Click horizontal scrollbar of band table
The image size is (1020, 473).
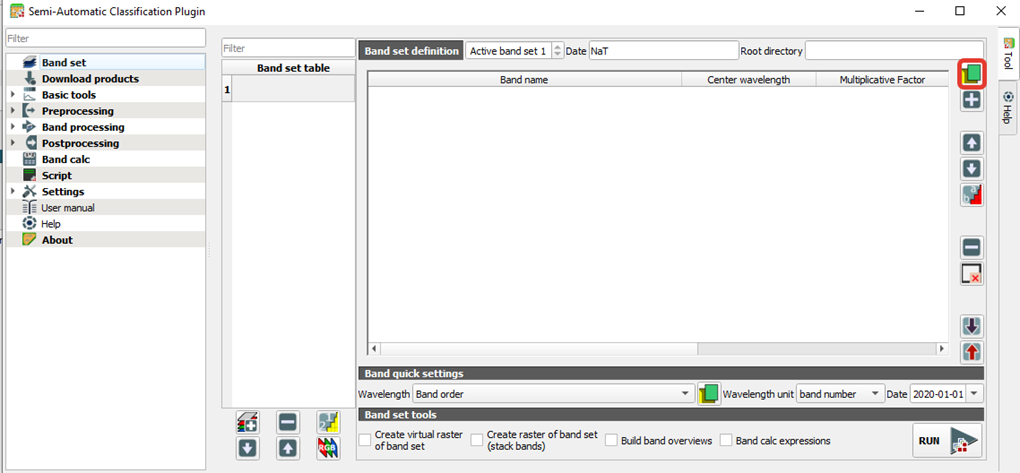[x=658, y=349]
